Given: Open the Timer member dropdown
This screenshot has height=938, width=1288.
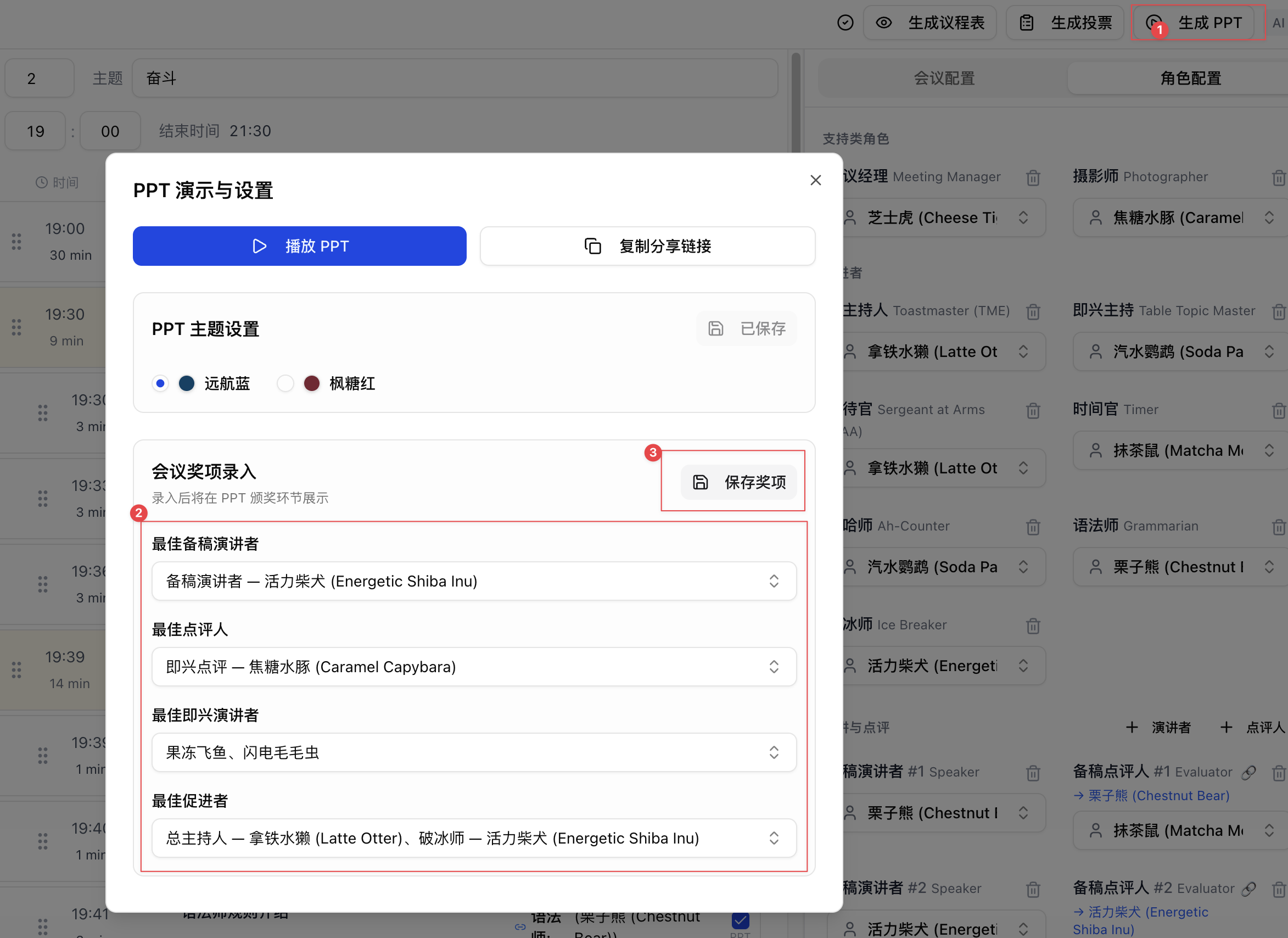Looking at the screenshot, I should [x=1180, y=450].
